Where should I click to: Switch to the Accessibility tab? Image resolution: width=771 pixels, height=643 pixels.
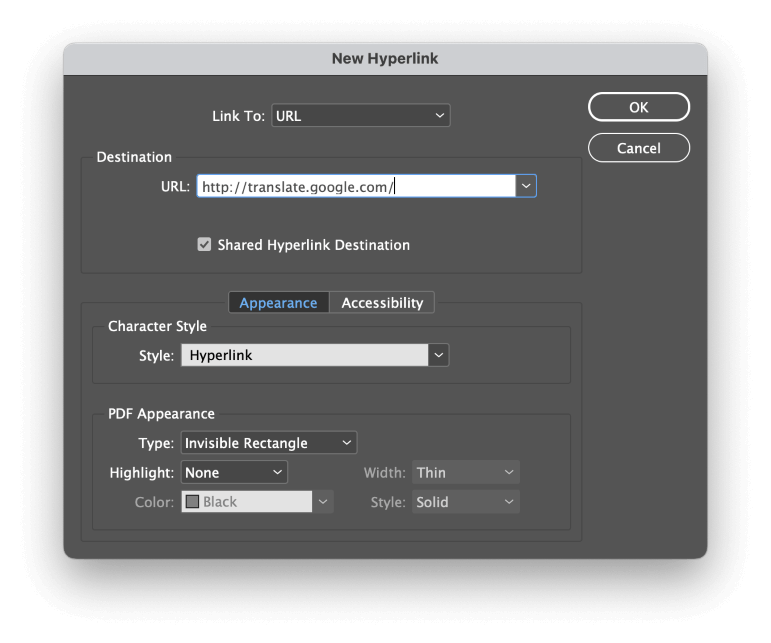pyautogui.click(x=382, y=303)
